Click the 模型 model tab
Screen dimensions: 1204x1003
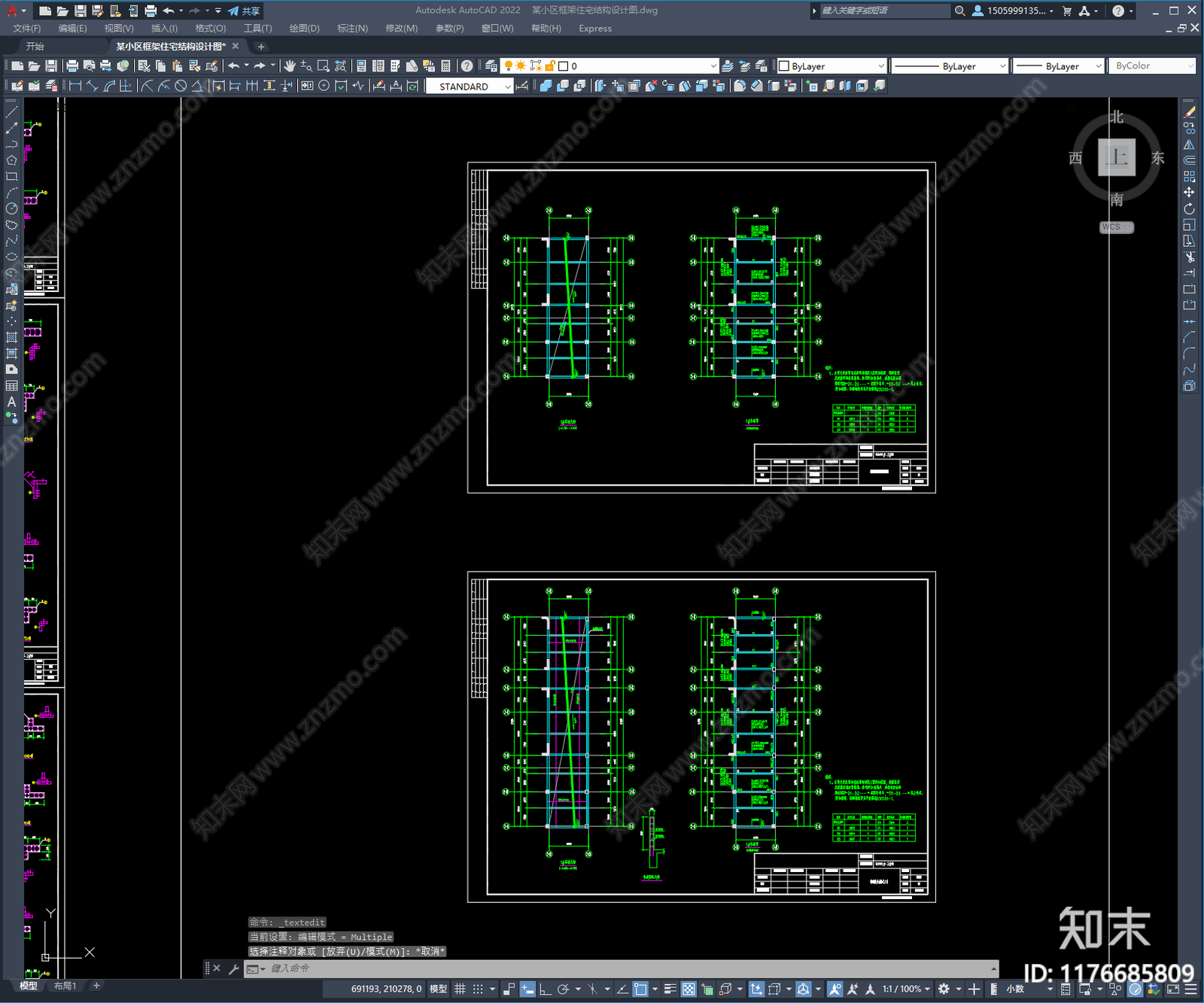29,986
